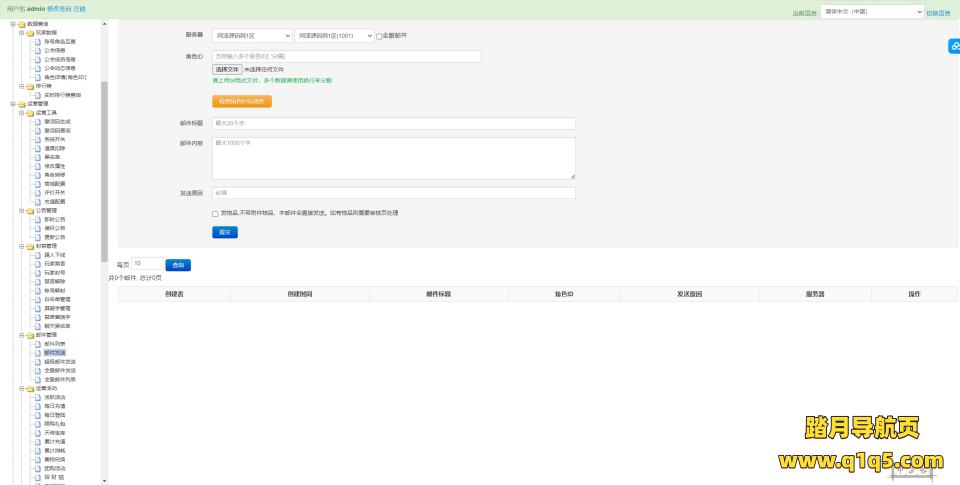Open the server dropdown showing (1001)

click(x=333, y=35)
